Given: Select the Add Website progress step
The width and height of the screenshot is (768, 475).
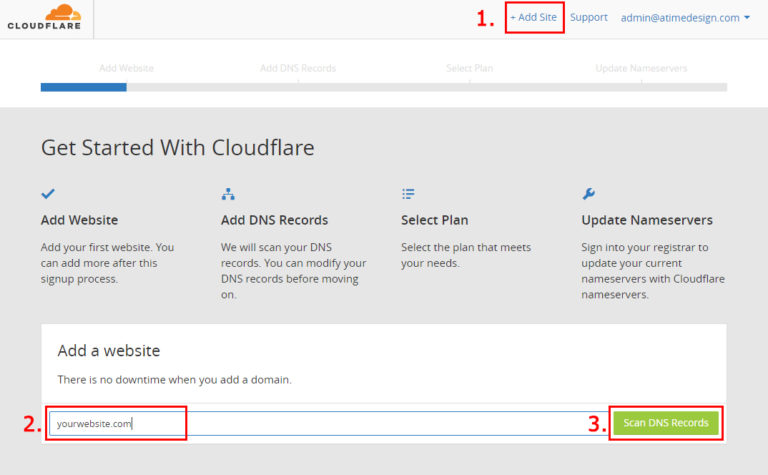Looking at the screenshot, I should pyautogui.click(x=126, y=68).
